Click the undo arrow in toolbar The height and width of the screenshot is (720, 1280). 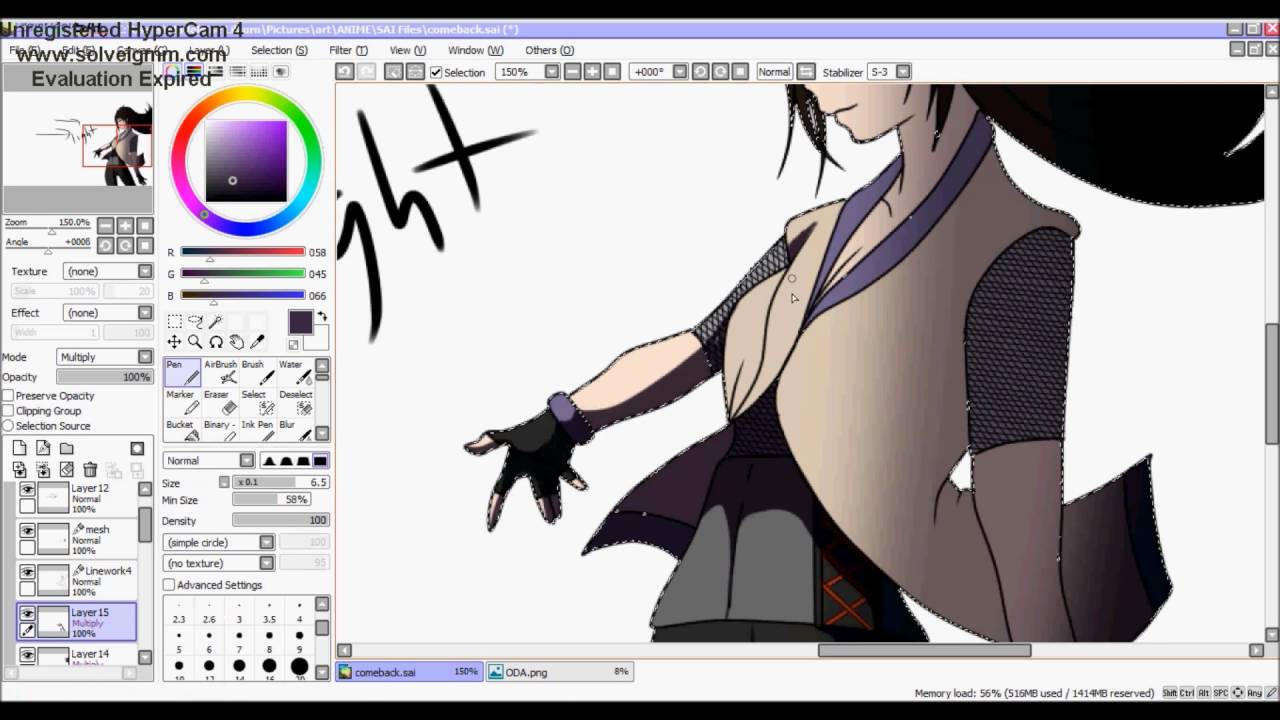(x=345, y=72)
